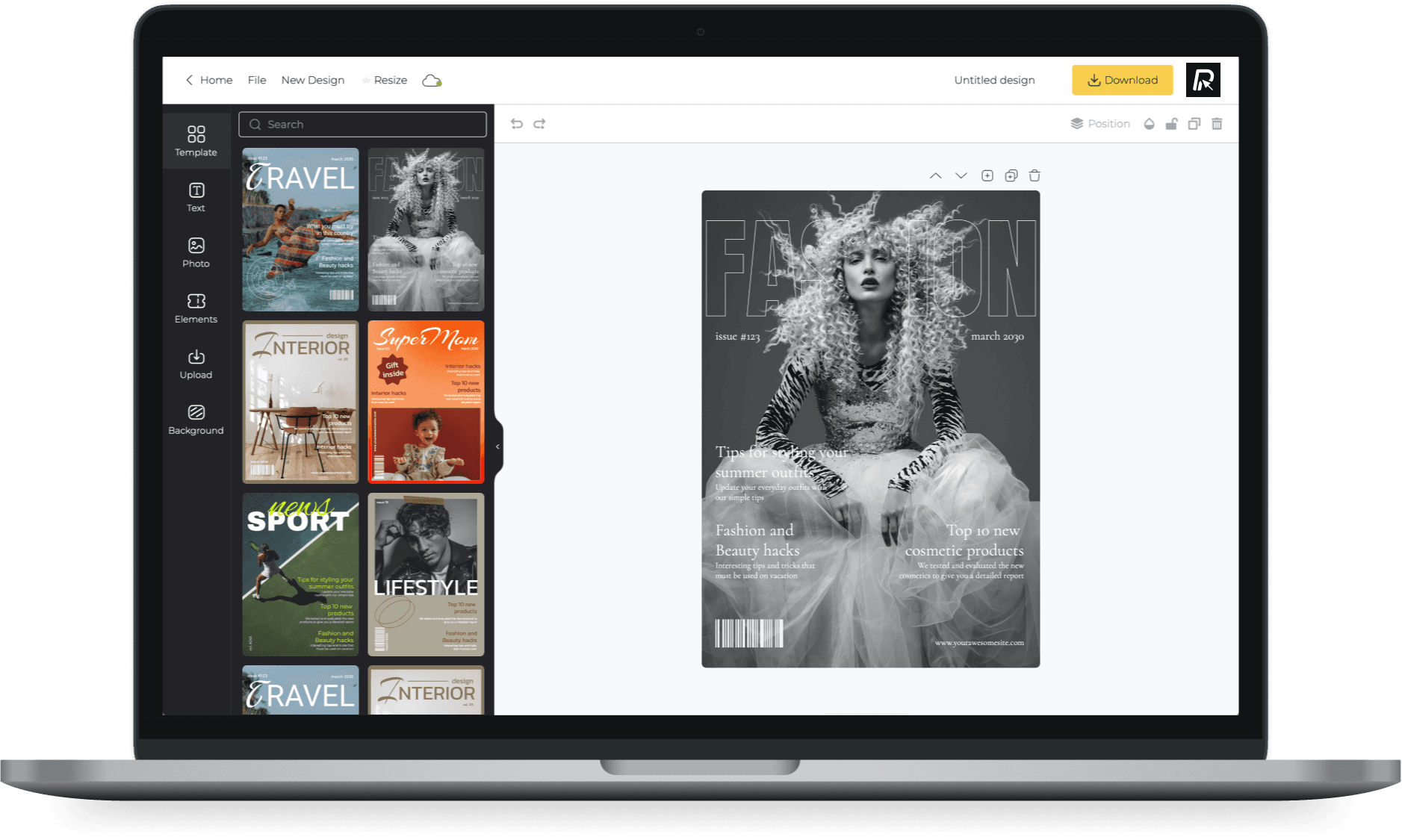The image size is (1402, 840).
Task: Open the Background panel
Action: pyautogui.click(x=196, y=420)
